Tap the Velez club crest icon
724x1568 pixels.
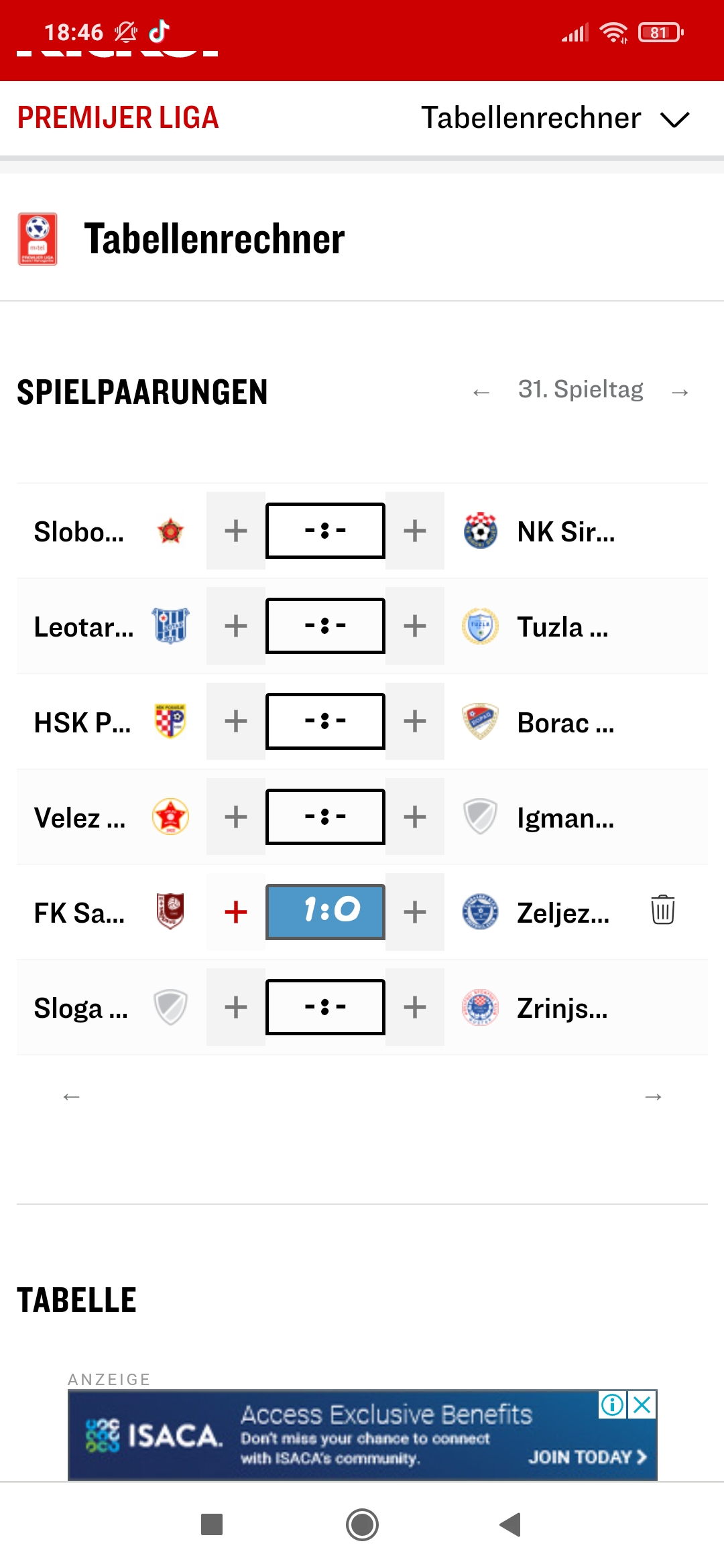coord(170,817)
